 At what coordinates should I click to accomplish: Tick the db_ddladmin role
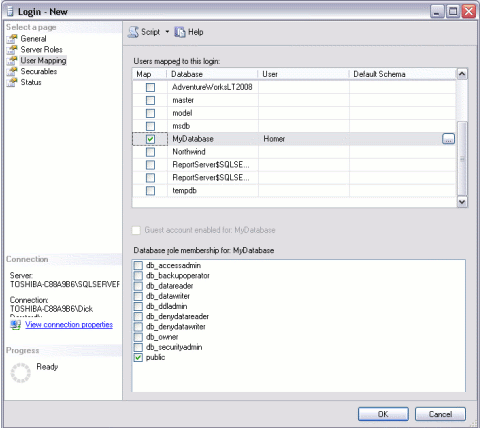138,306
